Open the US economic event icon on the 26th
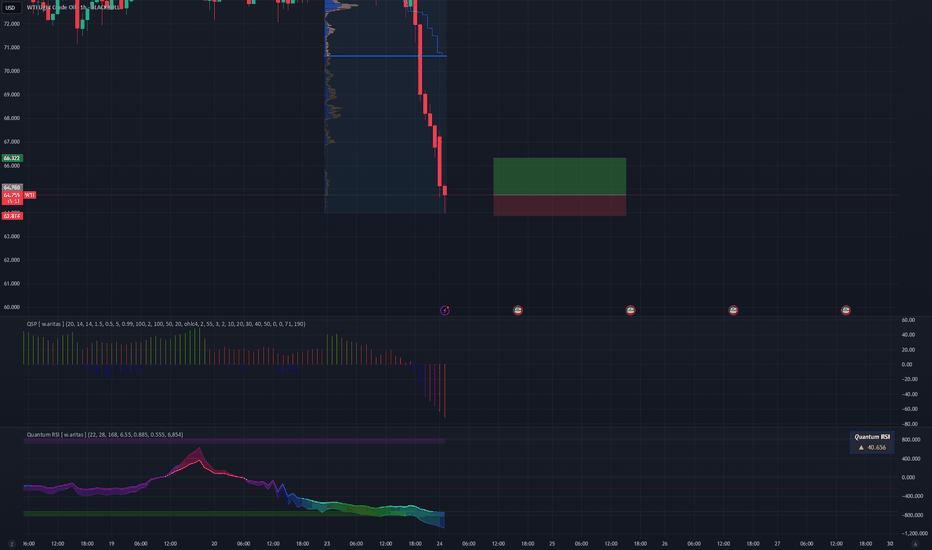932x550 pixels. coord(733,310)
